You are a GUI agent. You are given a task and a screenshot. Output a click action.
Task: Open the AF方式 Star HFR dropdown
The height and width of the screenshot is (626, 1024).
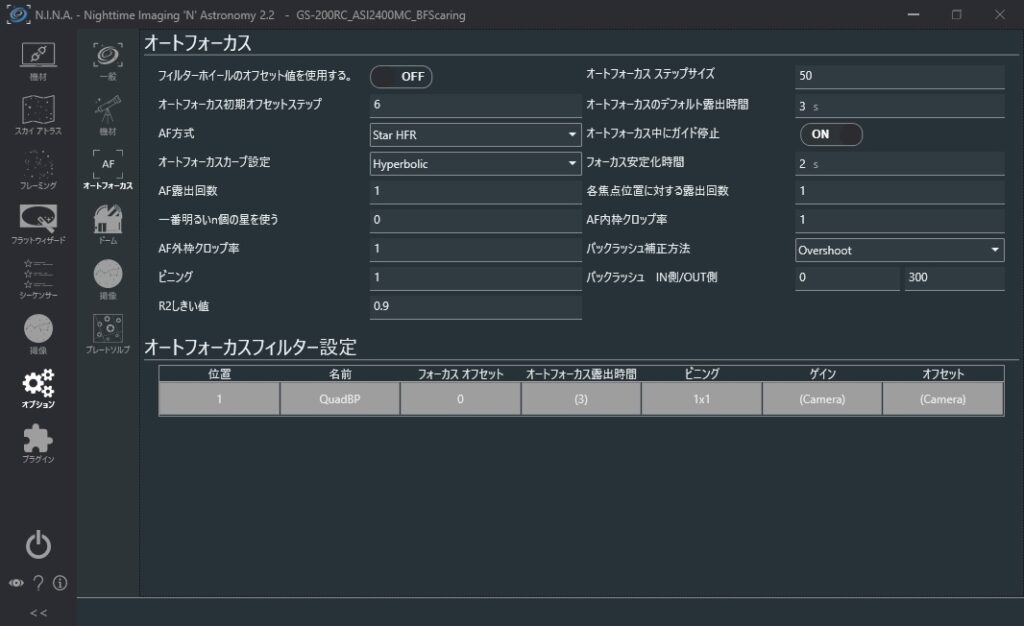475,134
